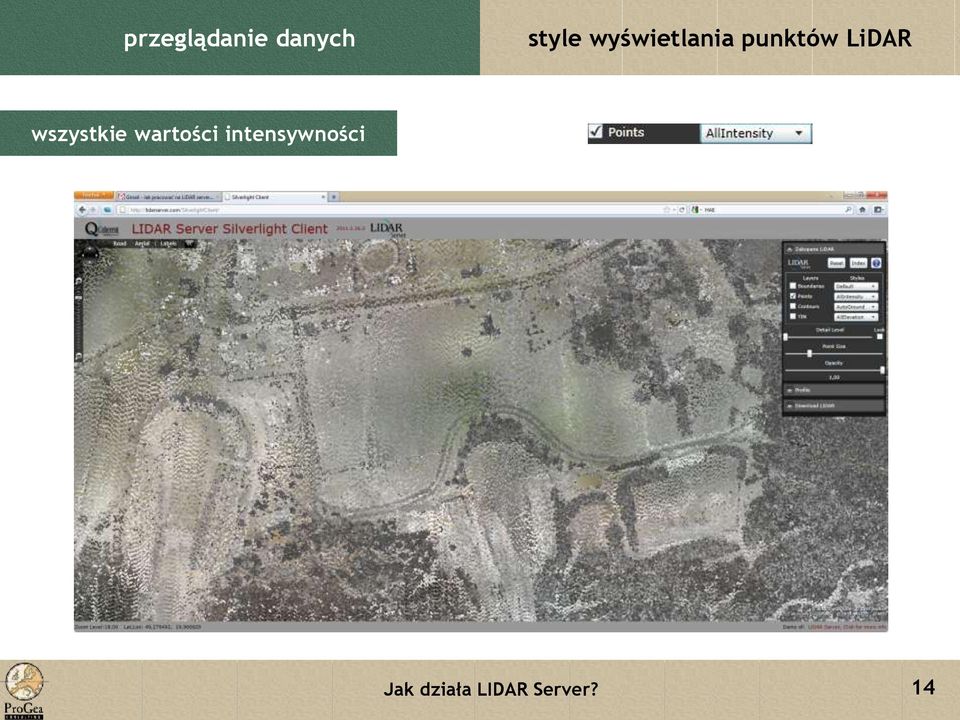
Task: Toggle Labels on the basemap
Action: tap(168, 244)
